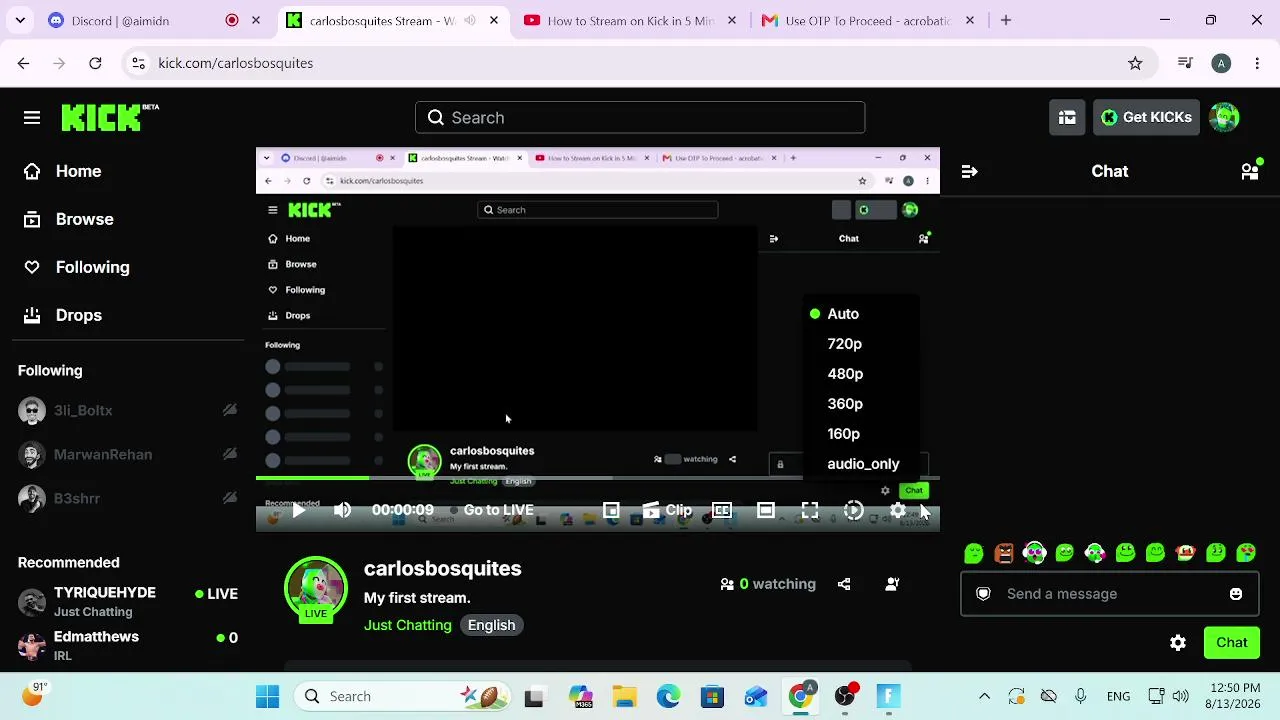Toggle notifications for B3shrr
This screenshot has width=1280, height=720.
[x=230, y=498]
